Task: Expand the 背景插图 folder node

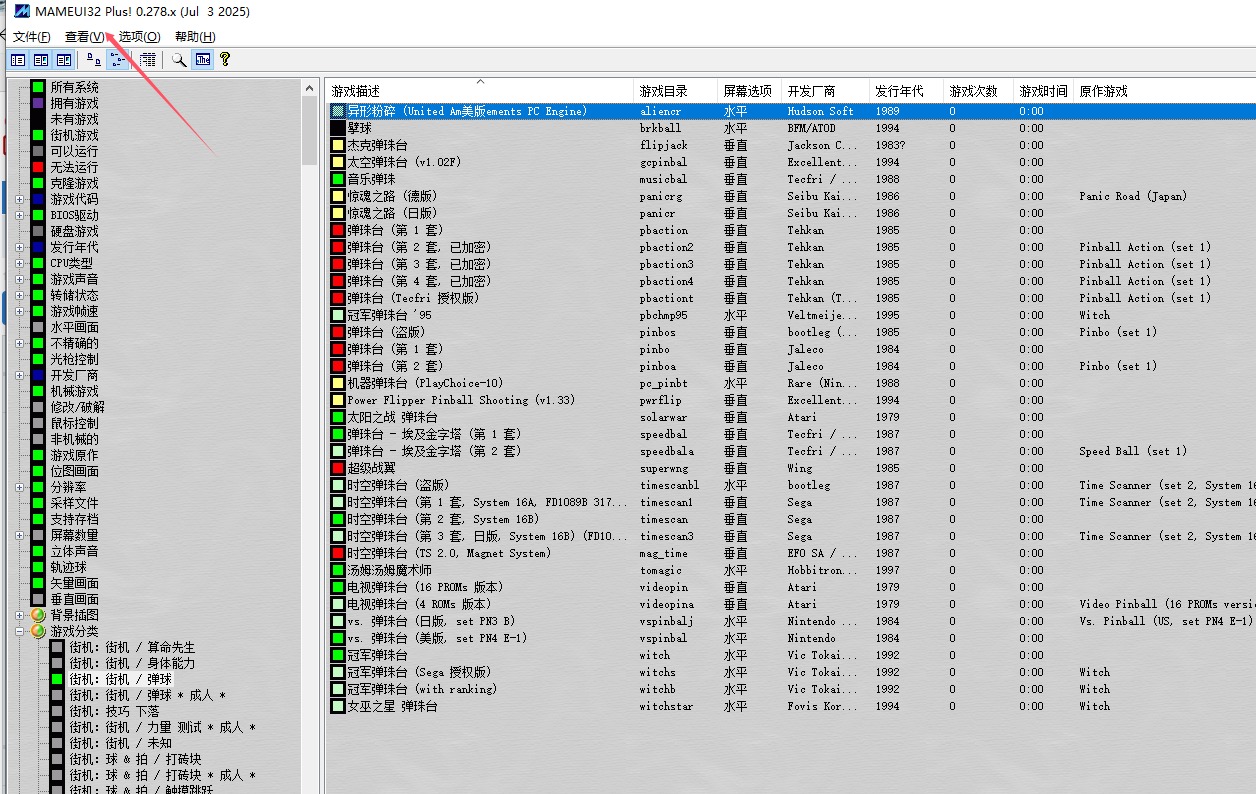Action: (x=20, y=615)
